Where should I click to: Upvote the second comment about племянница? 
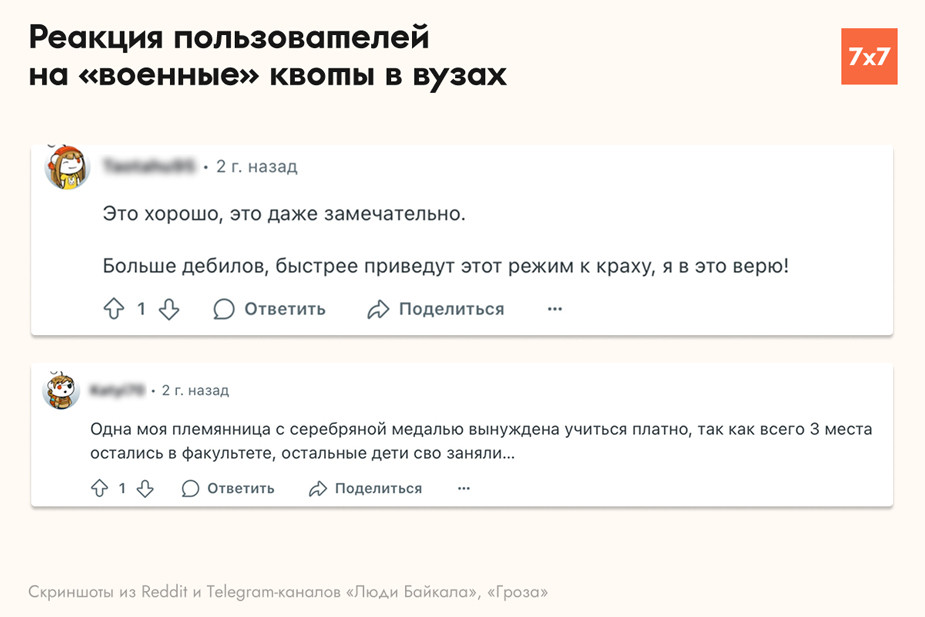(x=99, y=489)
